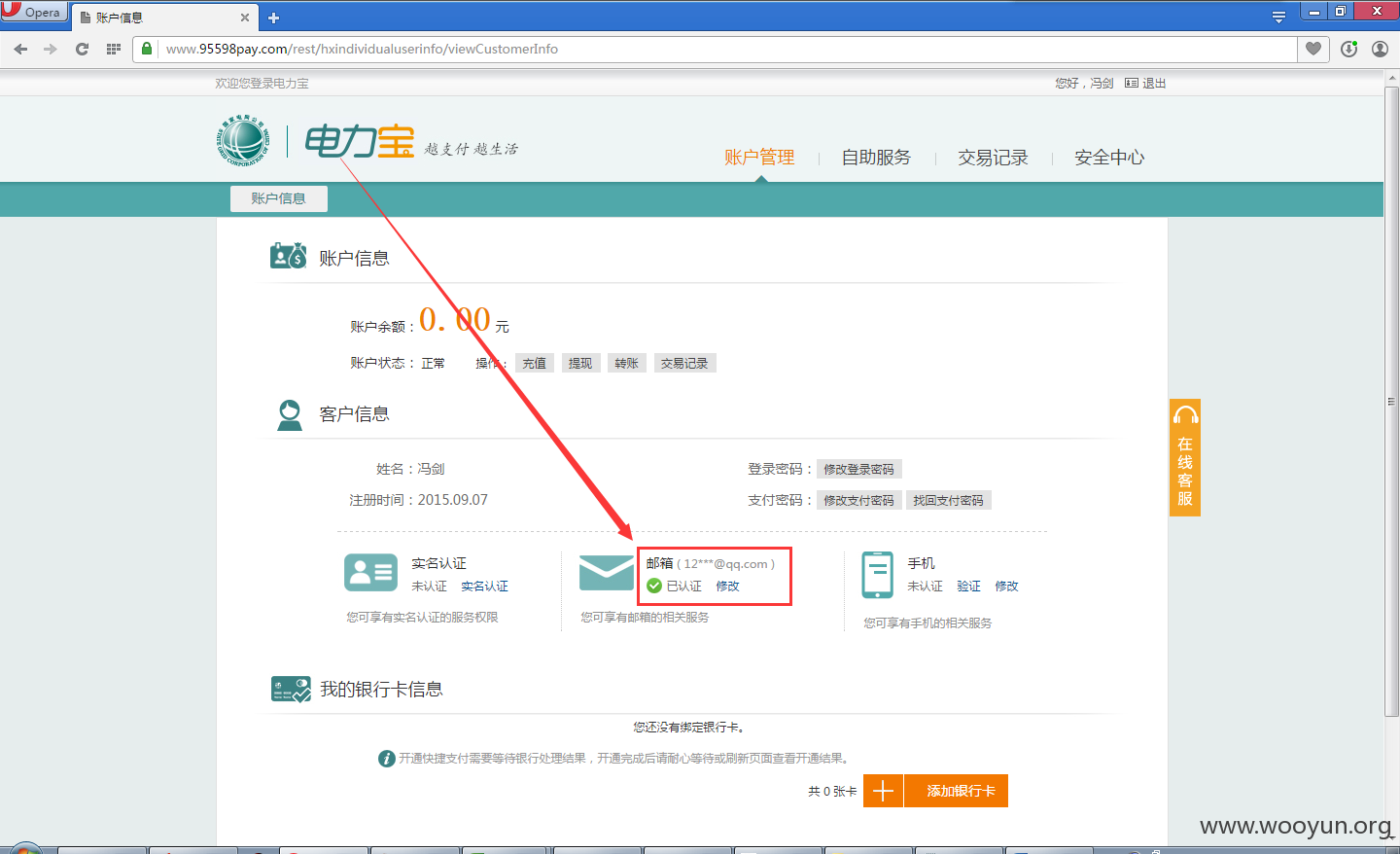Viewport: 1400px width, 854px height.
Task: Click 修改支付密码 button
Action: click(x=859, y=500)
